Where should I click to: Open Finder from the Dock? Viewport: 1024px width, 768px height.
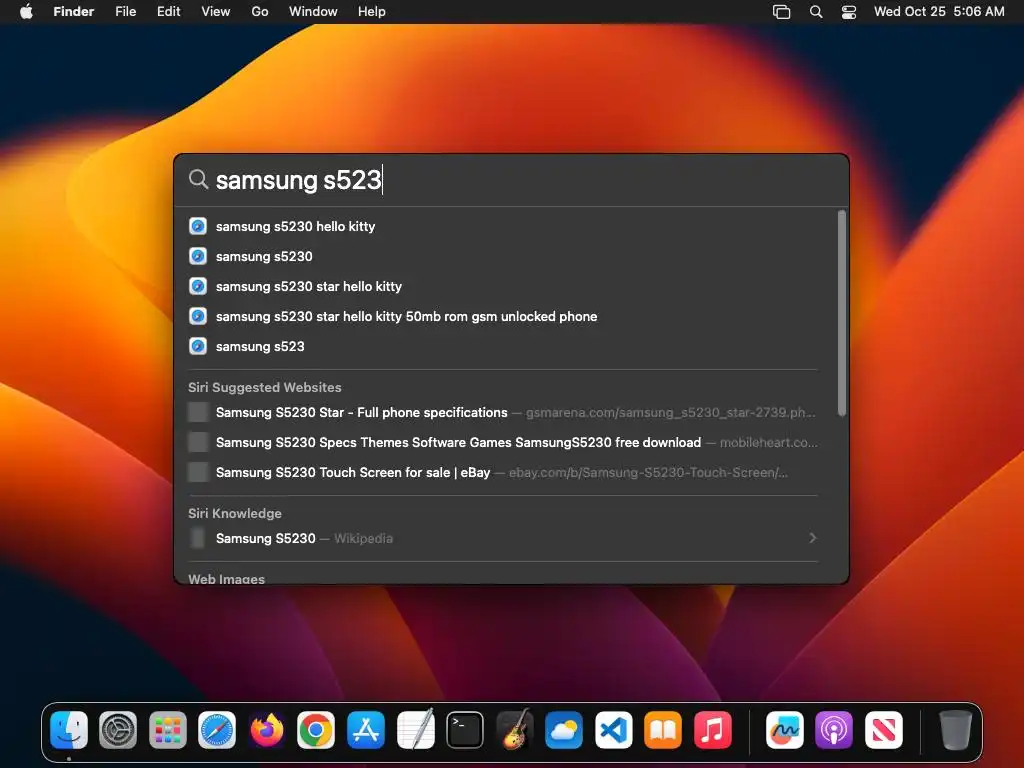pos(69,729)
